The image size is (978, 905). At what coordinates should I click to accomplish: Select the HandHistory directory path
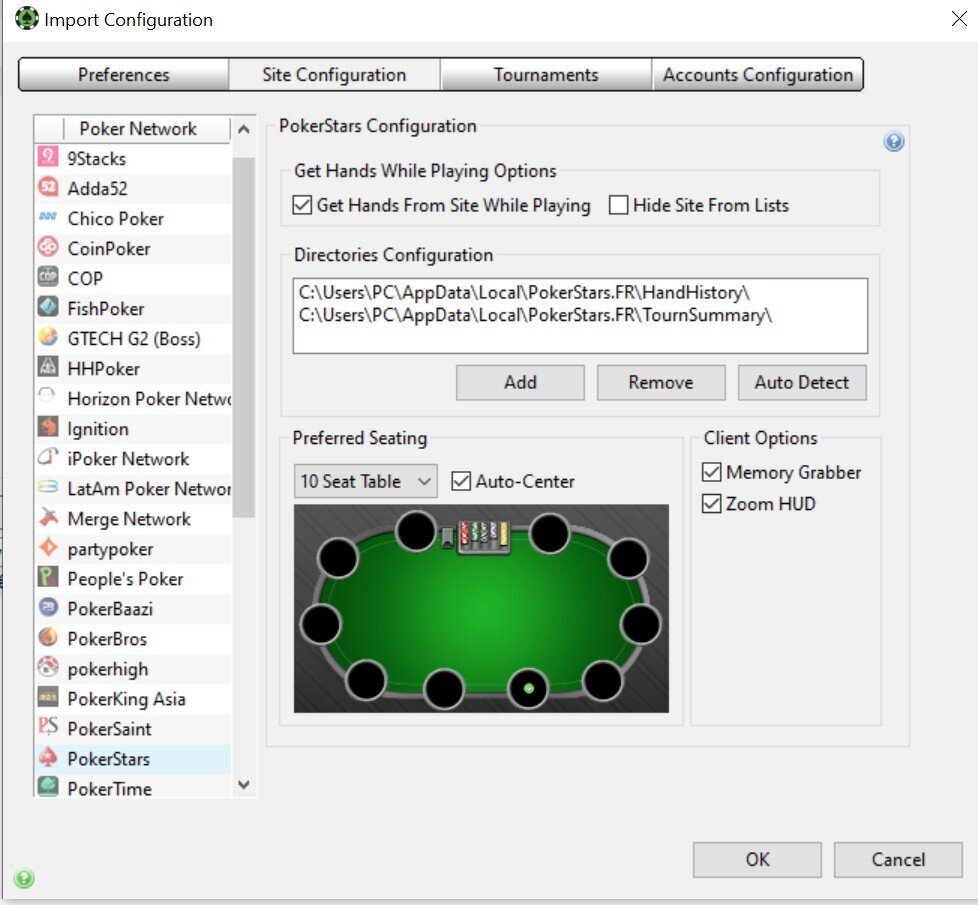(524, 293)
